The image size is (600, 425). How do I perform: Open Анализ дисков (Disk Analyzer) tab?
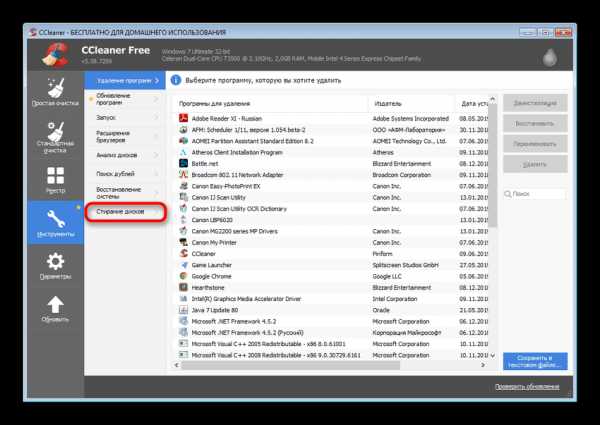point(125,155)
